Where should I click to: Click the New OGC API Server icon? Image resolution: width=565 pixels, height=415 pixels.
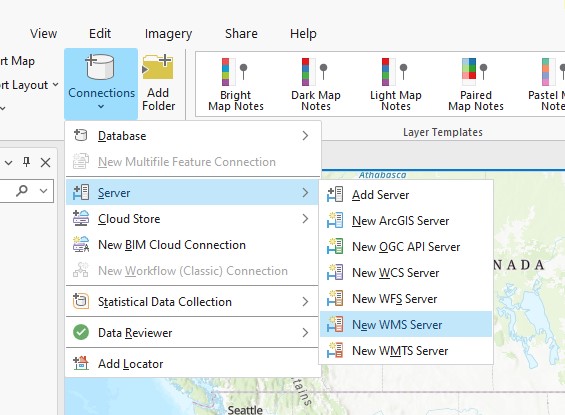[335, 246]
